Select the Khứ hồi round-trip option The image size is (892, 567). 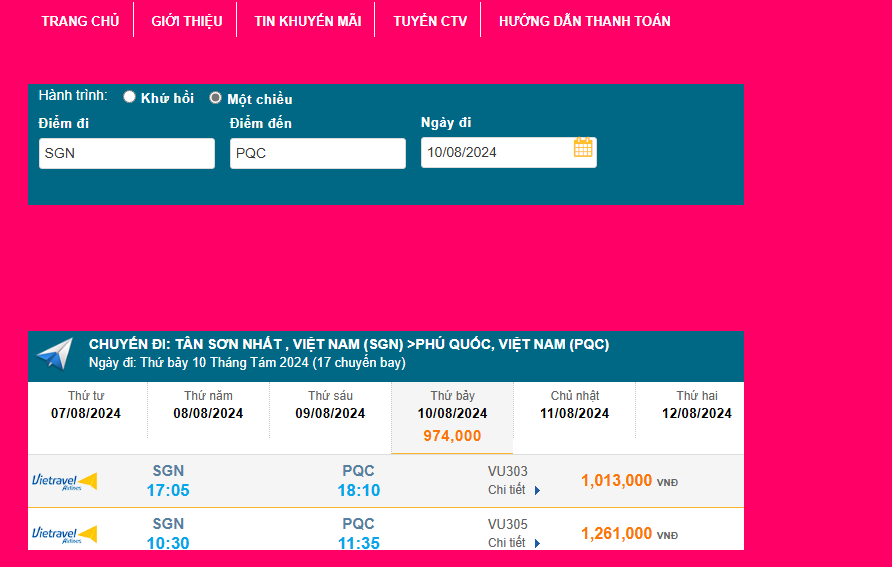click(130, 98)
